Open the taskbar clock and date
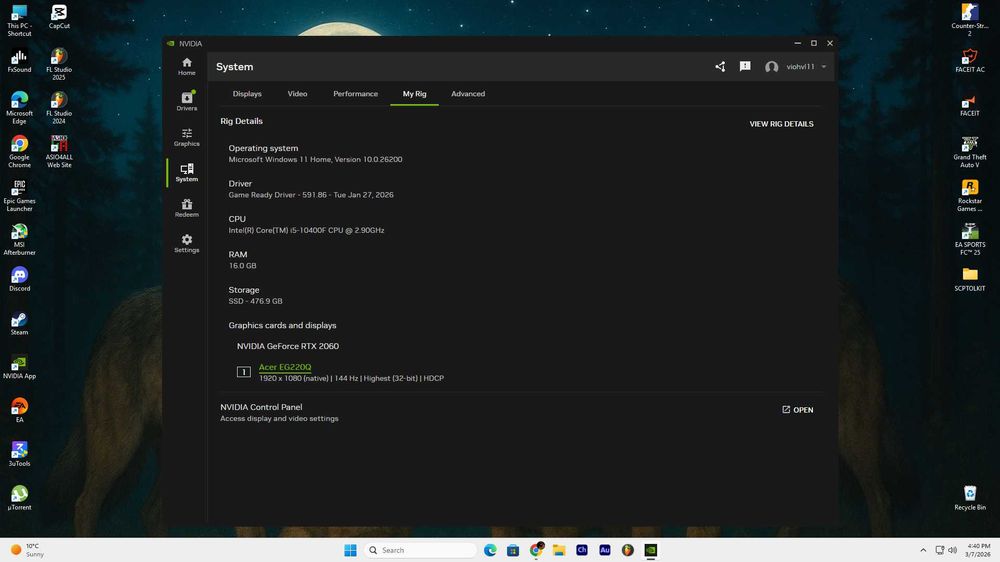 point(978,550)
